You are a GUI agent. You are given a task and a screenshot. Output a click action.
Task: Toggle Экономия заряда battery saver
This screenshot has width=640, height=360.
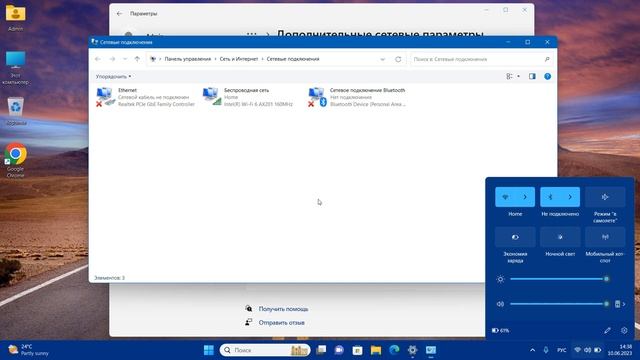515,237
